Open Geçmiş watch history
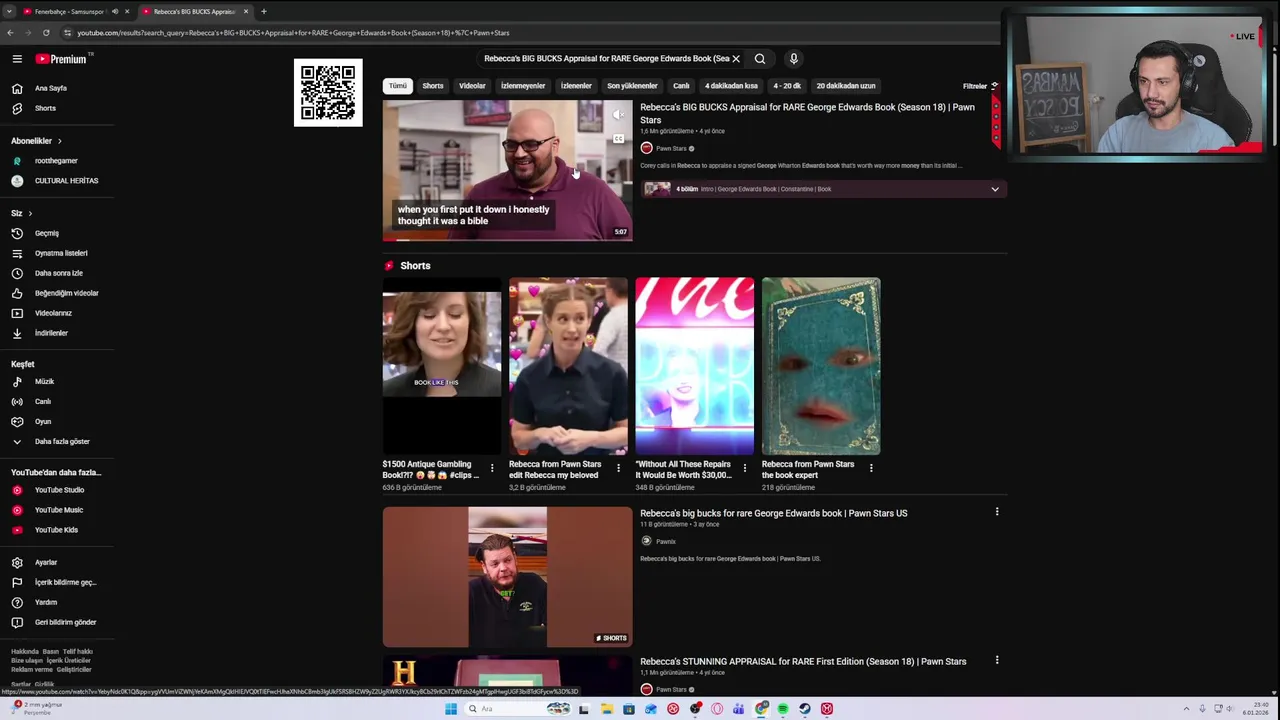This screenshot has height=720, width=1280. click(x=47, y=233)
